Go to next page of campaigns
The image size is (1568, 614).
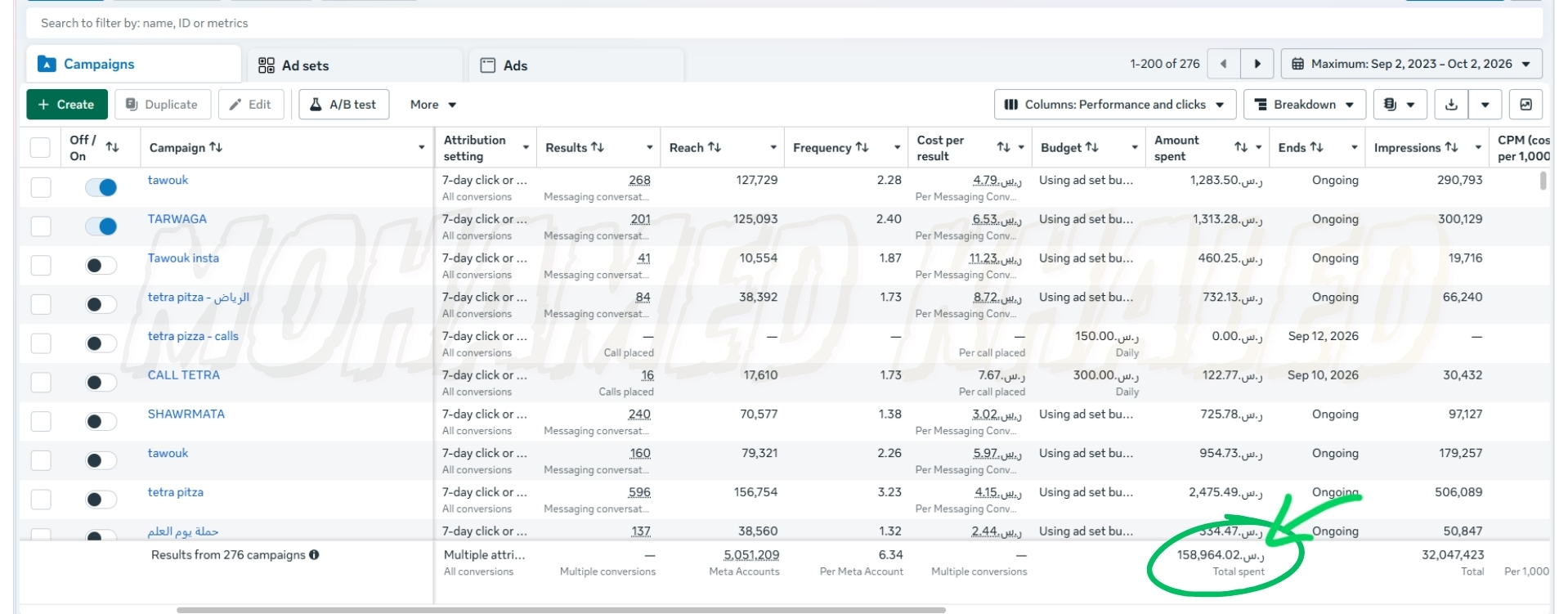[1257, 64]
